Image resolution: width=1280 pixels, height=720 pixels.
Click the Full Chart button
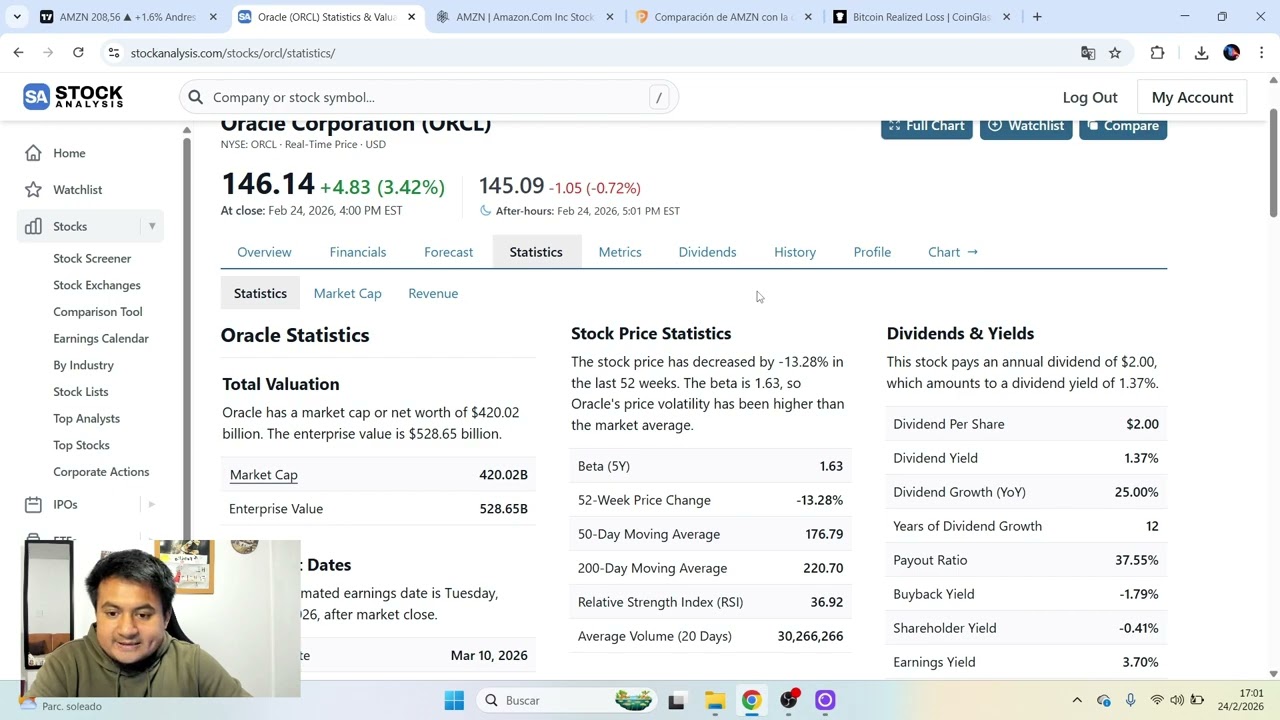click(x=926, y=126)
